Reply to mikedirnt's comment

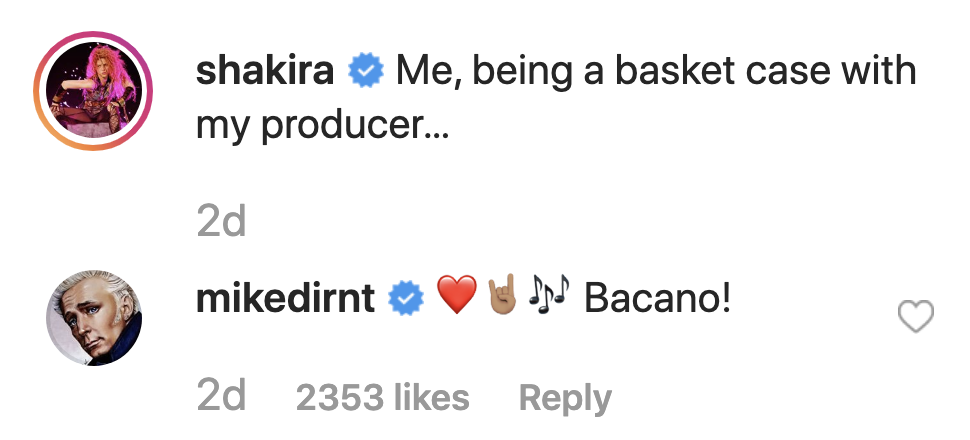click(565, 398)
